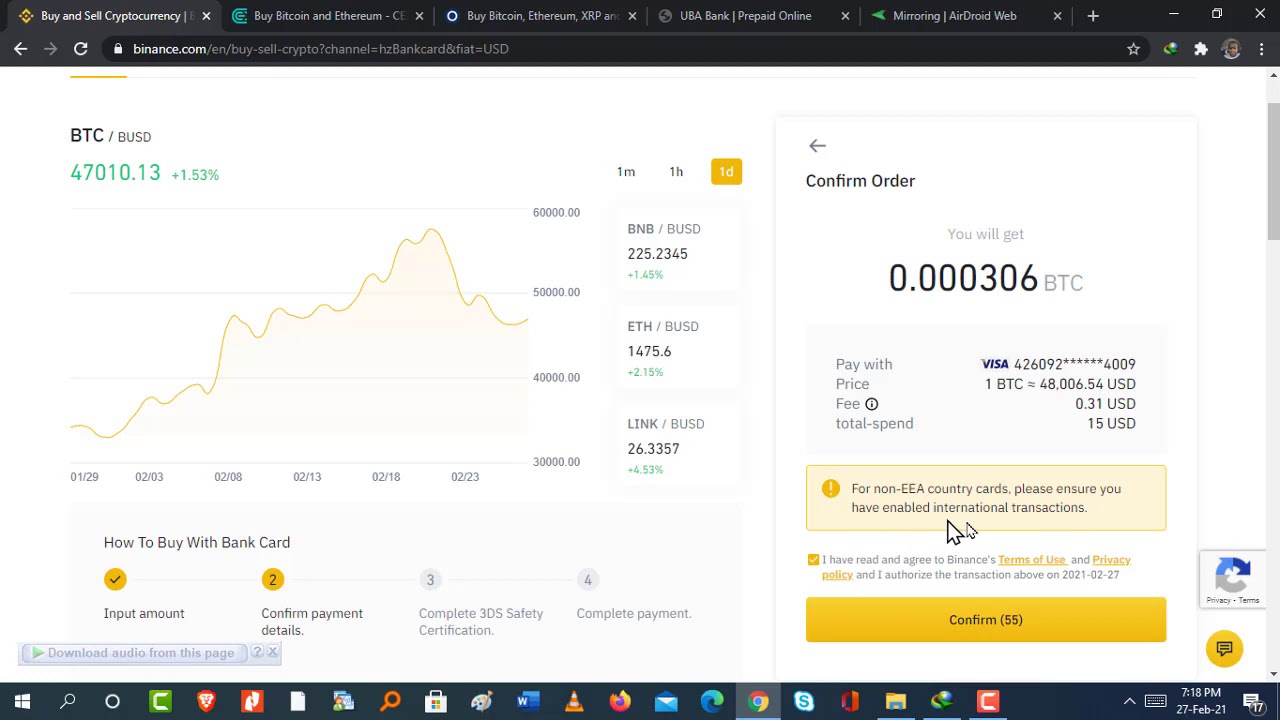Click the site lock icon in address bar
The height and width of the screenshot is (720, 1280).
click(x=118, y=48)
